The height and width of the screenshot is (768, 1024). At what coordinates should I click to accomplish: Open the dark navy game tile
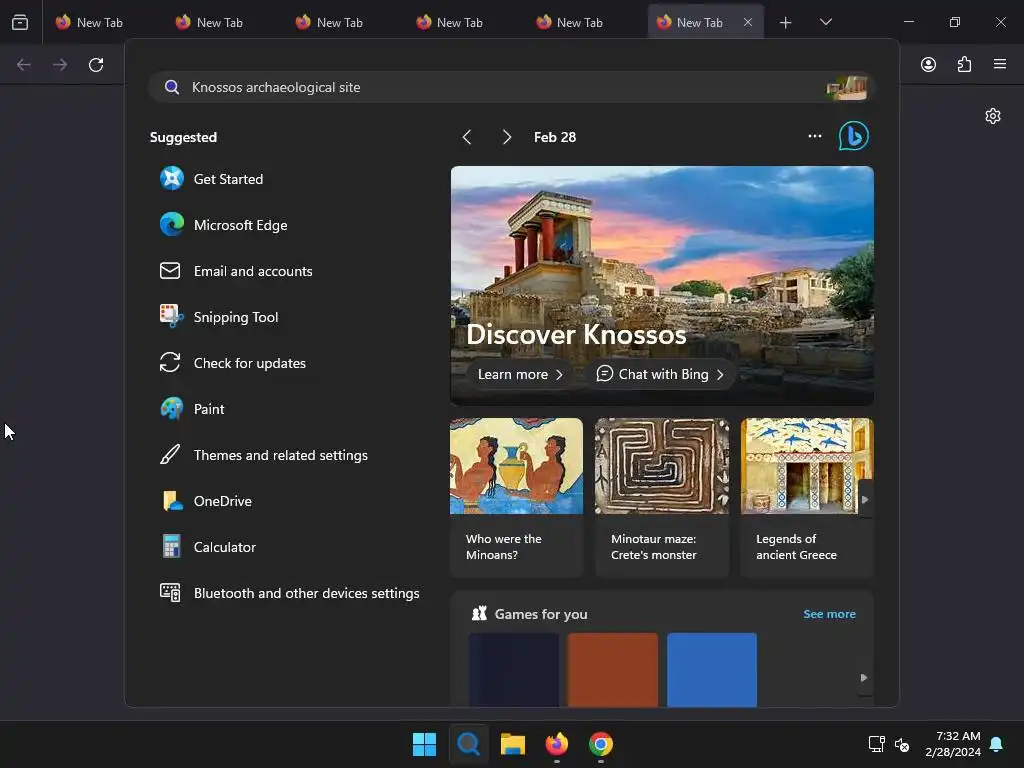[514, 669]
